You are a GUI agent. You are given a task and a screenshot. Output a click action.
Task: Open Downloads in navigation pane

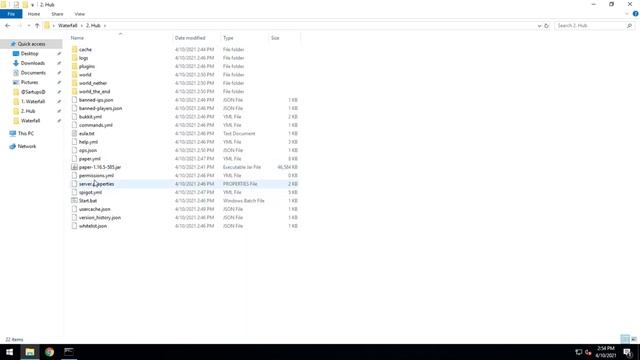point(33,63)
